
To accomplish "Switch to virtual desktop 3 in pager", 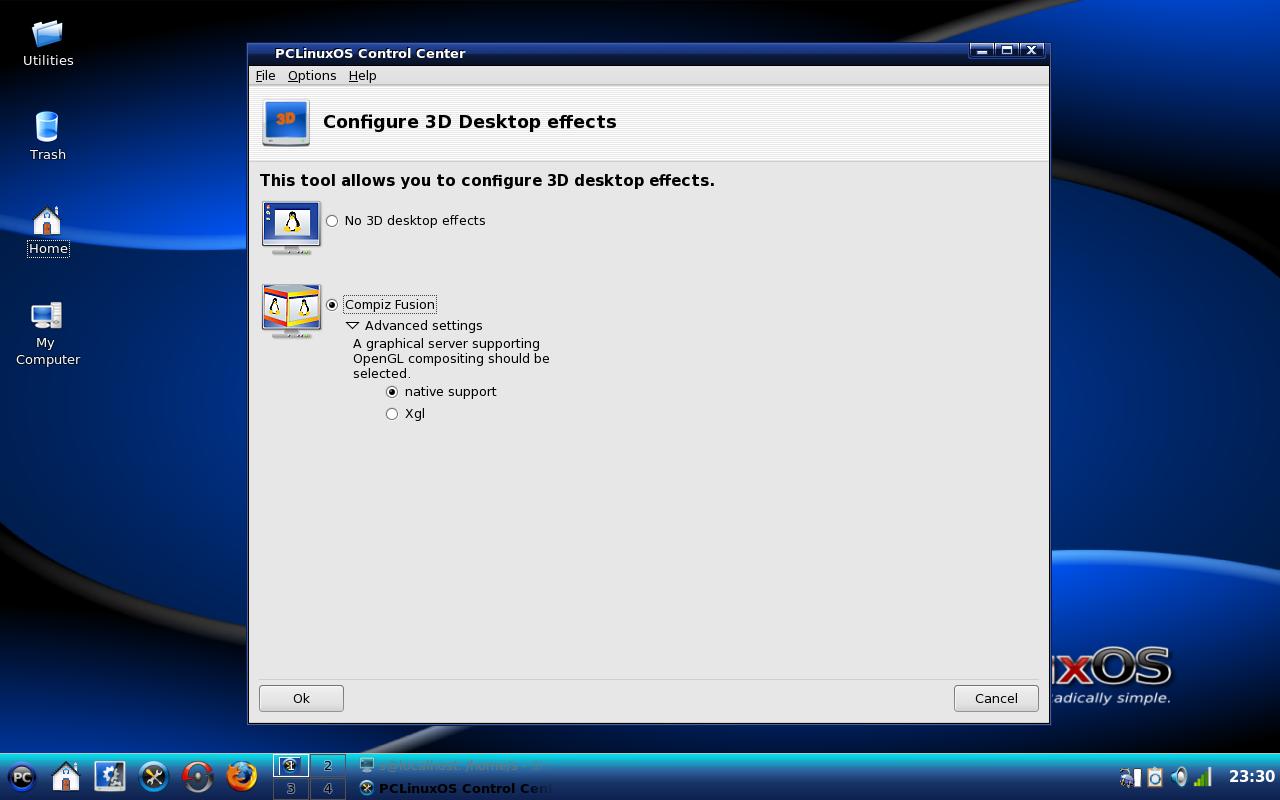I will pos(291,789).
